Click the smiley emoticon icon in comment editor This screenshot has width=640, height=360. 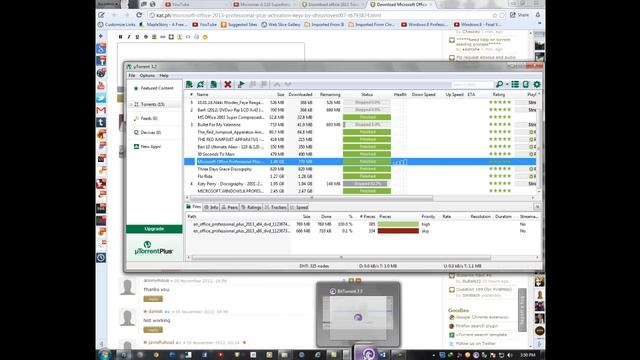point(205,37)
